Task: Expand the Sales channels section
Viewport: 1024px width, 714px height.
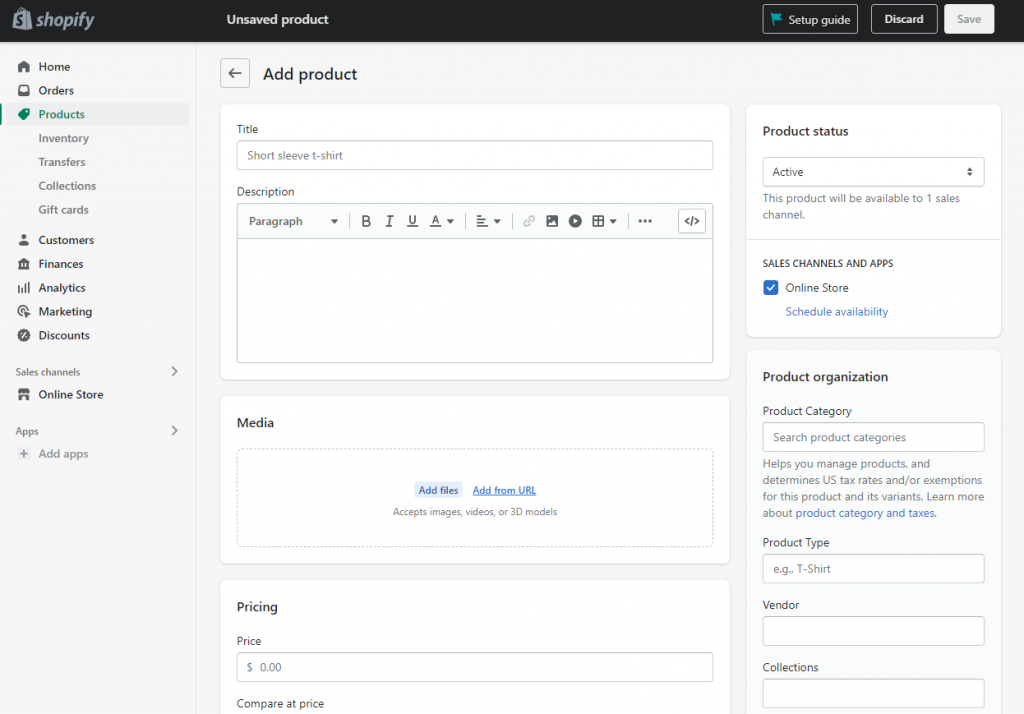Action: [x=174, y=371]
